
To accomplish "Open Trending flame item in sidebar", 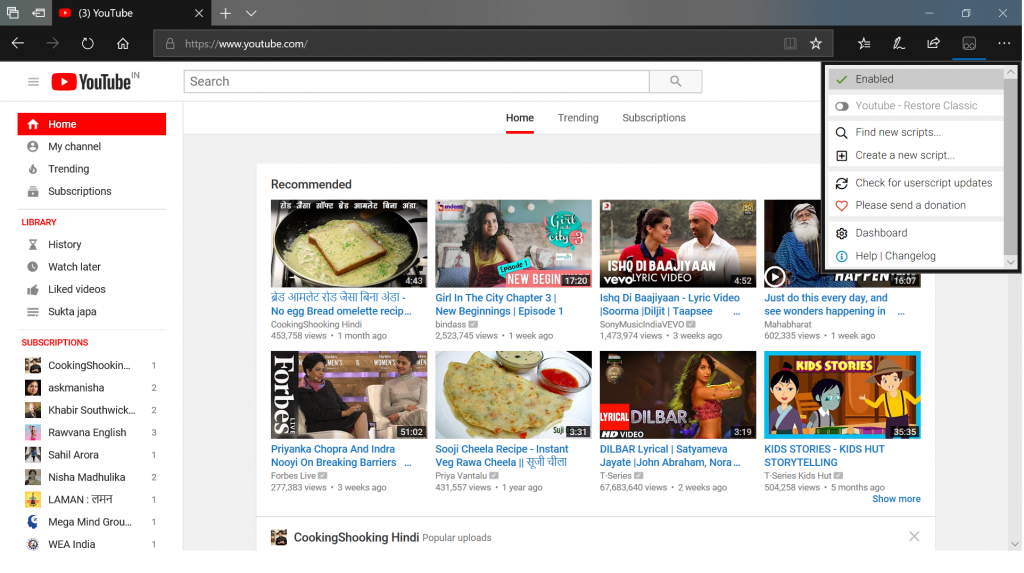I will (91, 169).
